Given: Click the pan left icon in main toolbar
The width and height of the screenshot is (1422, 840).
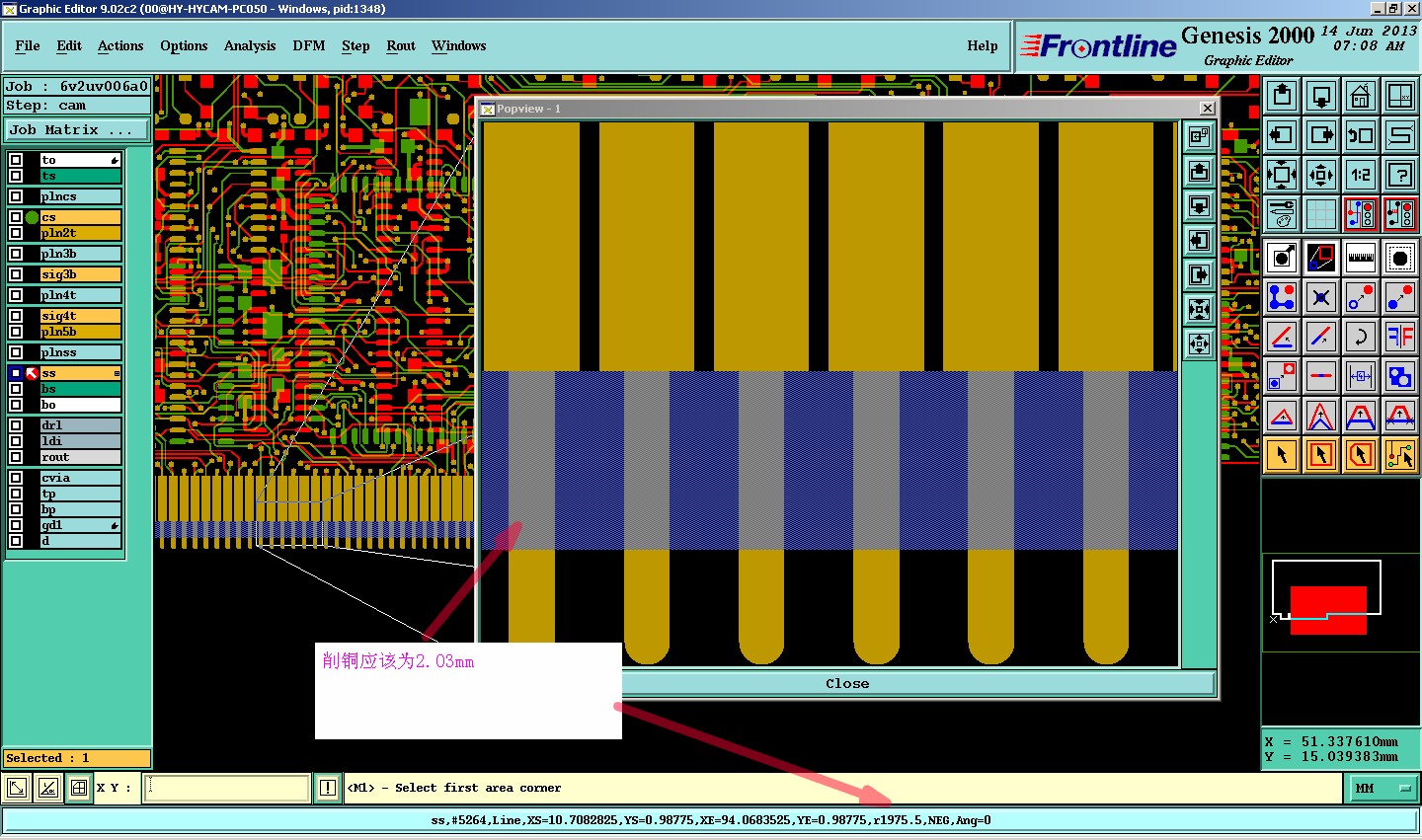Looking at the screenshot, I should coord(1282,135).
